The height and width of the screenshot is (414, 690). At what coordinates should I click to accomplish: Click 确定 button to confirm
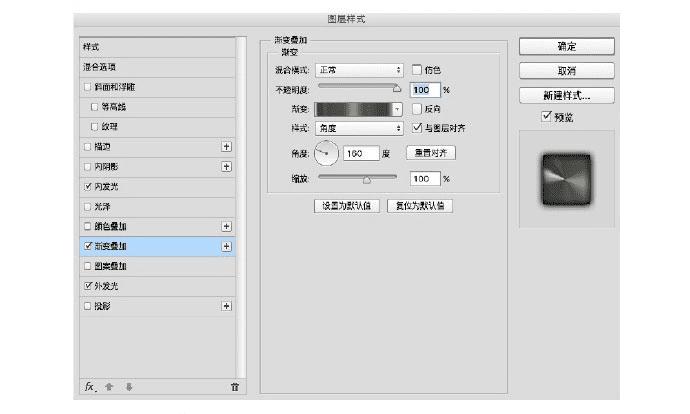click(x=567, y=46)
